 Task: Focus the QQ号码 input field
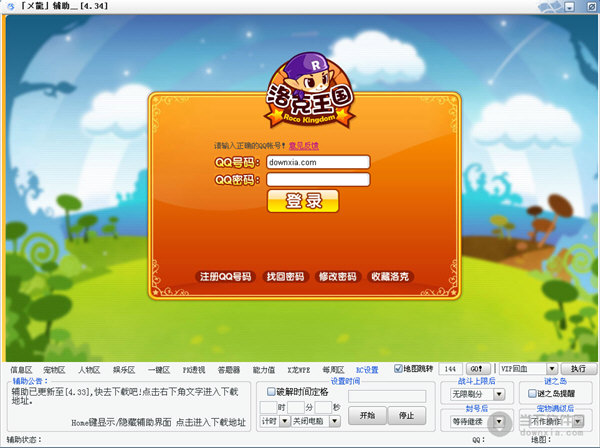(318, 162)
